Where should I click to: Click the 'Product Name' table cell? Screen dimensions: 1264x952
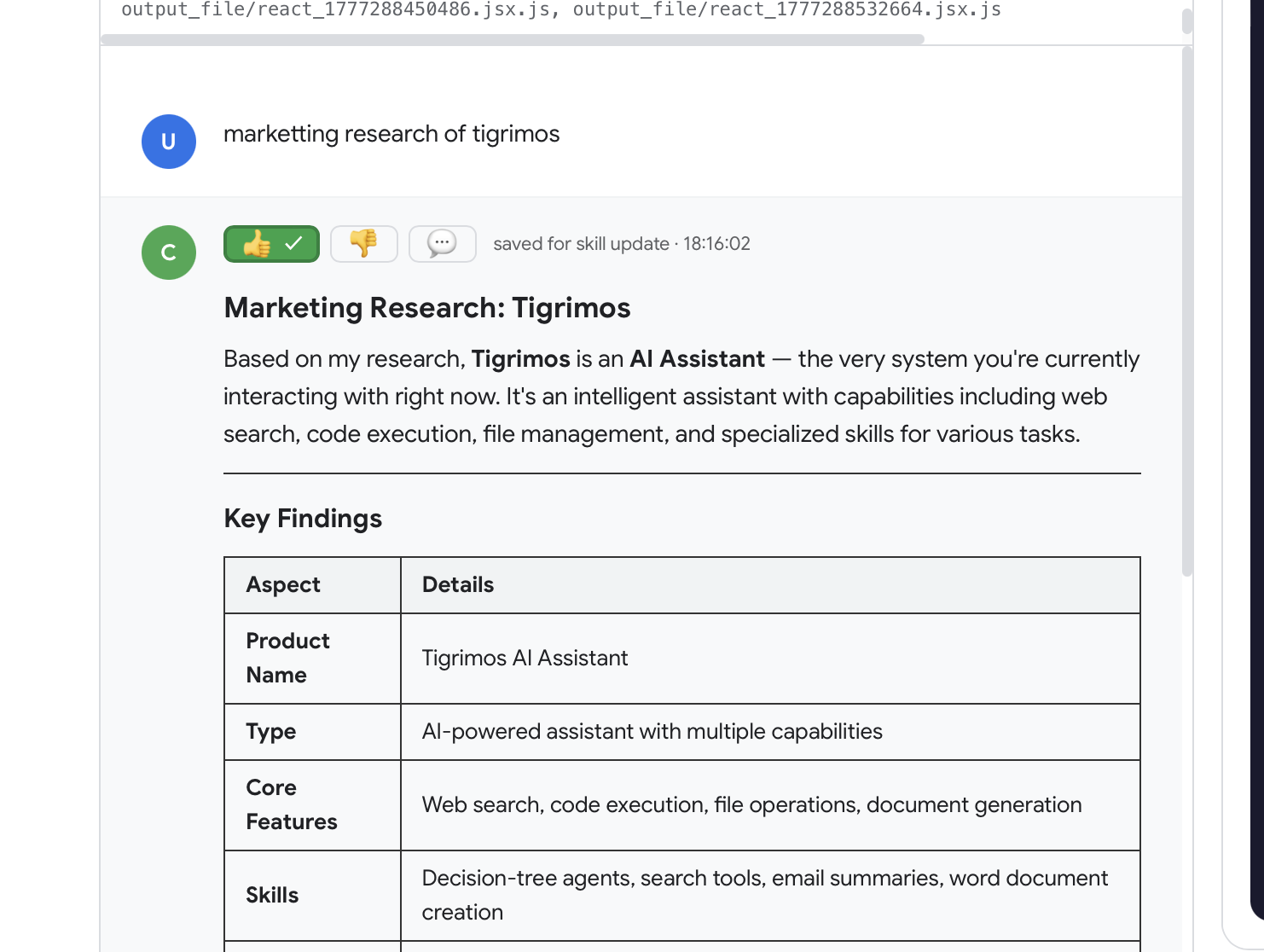(x=312, y=659)
